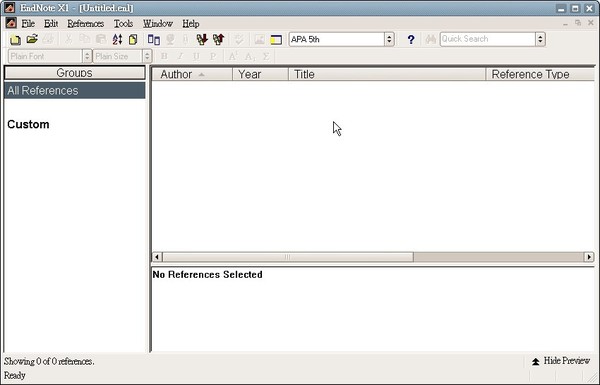
Task: Click horizontal scrollbar right arrow
Action: 589,257
